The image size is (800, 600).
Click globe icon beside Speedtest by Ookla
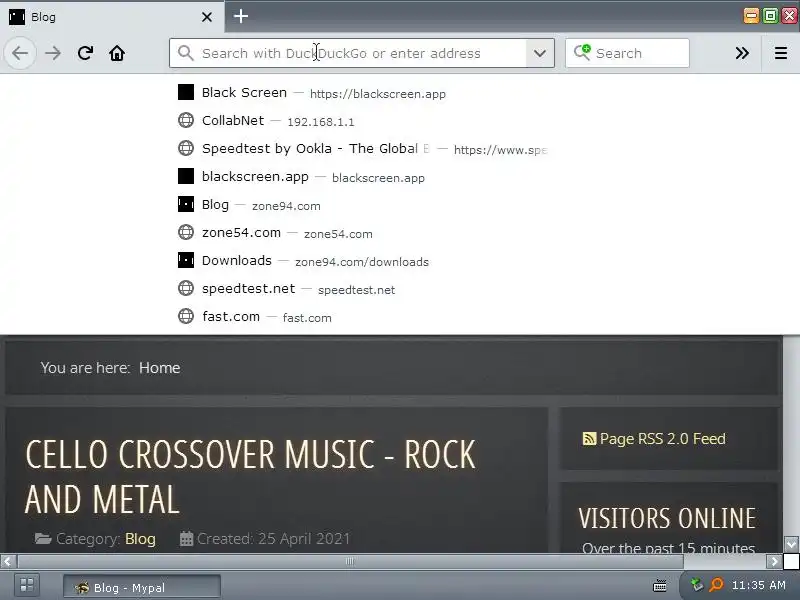186,148
